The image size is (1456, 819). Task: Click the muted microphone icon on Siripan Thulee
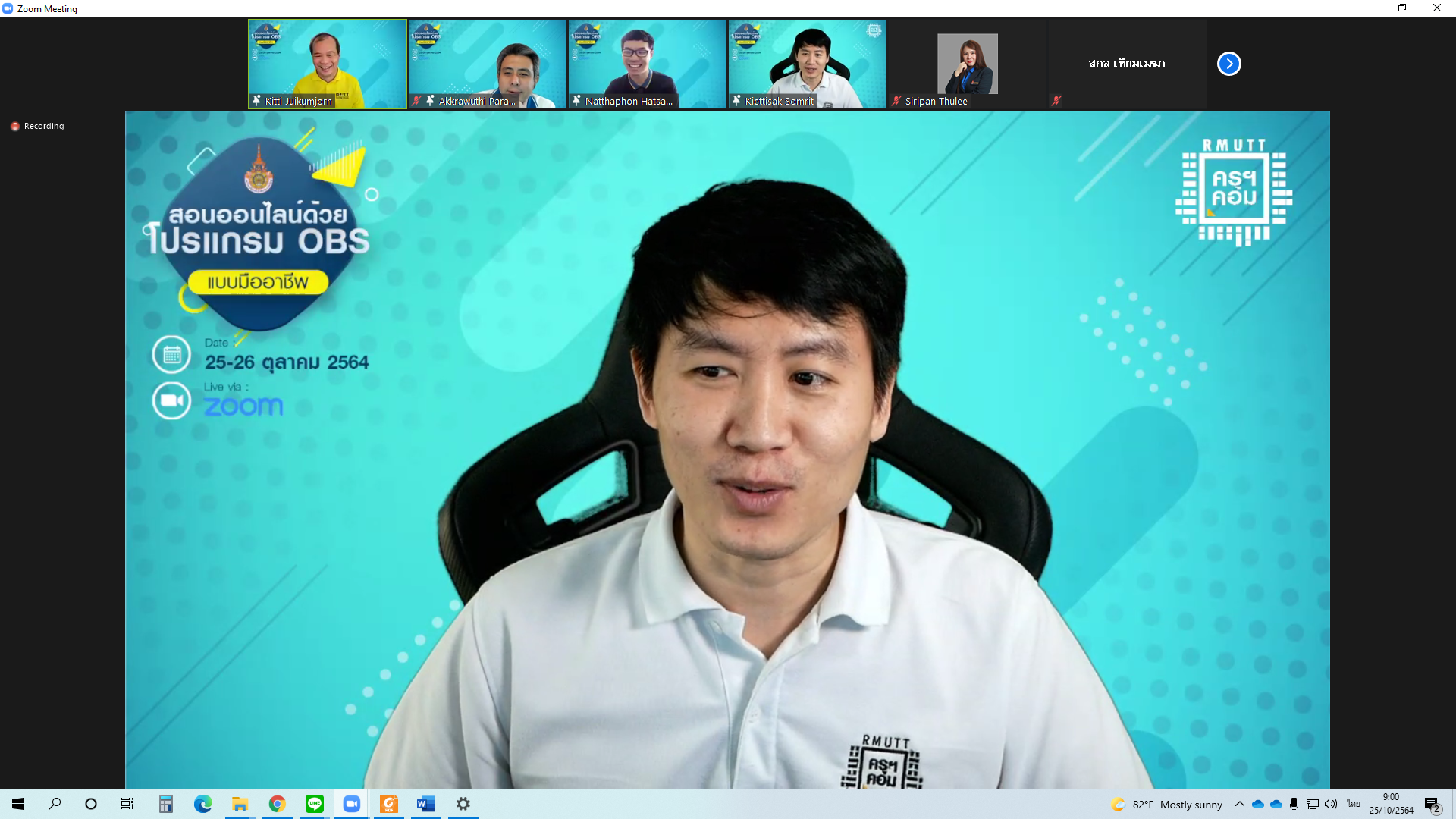pos(896,101)
